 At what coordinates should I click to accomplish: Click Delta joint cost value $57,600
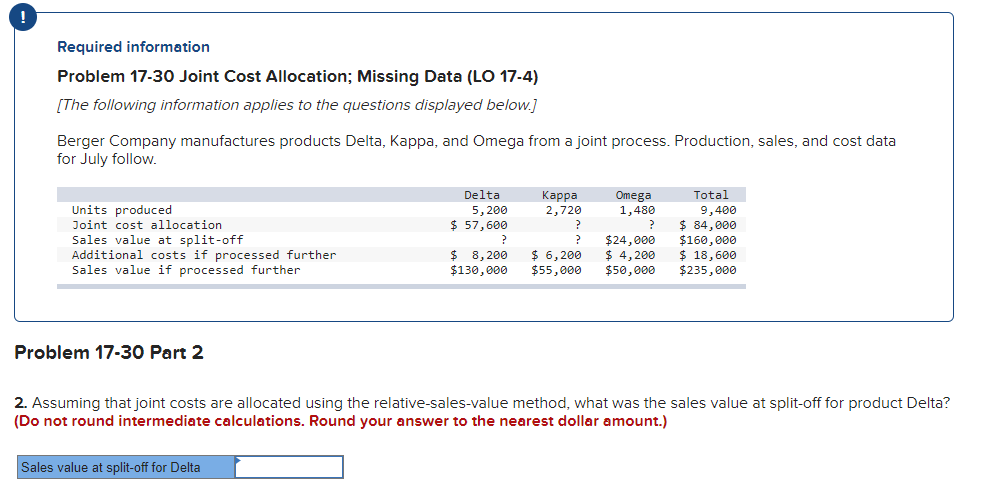point(479,225)
